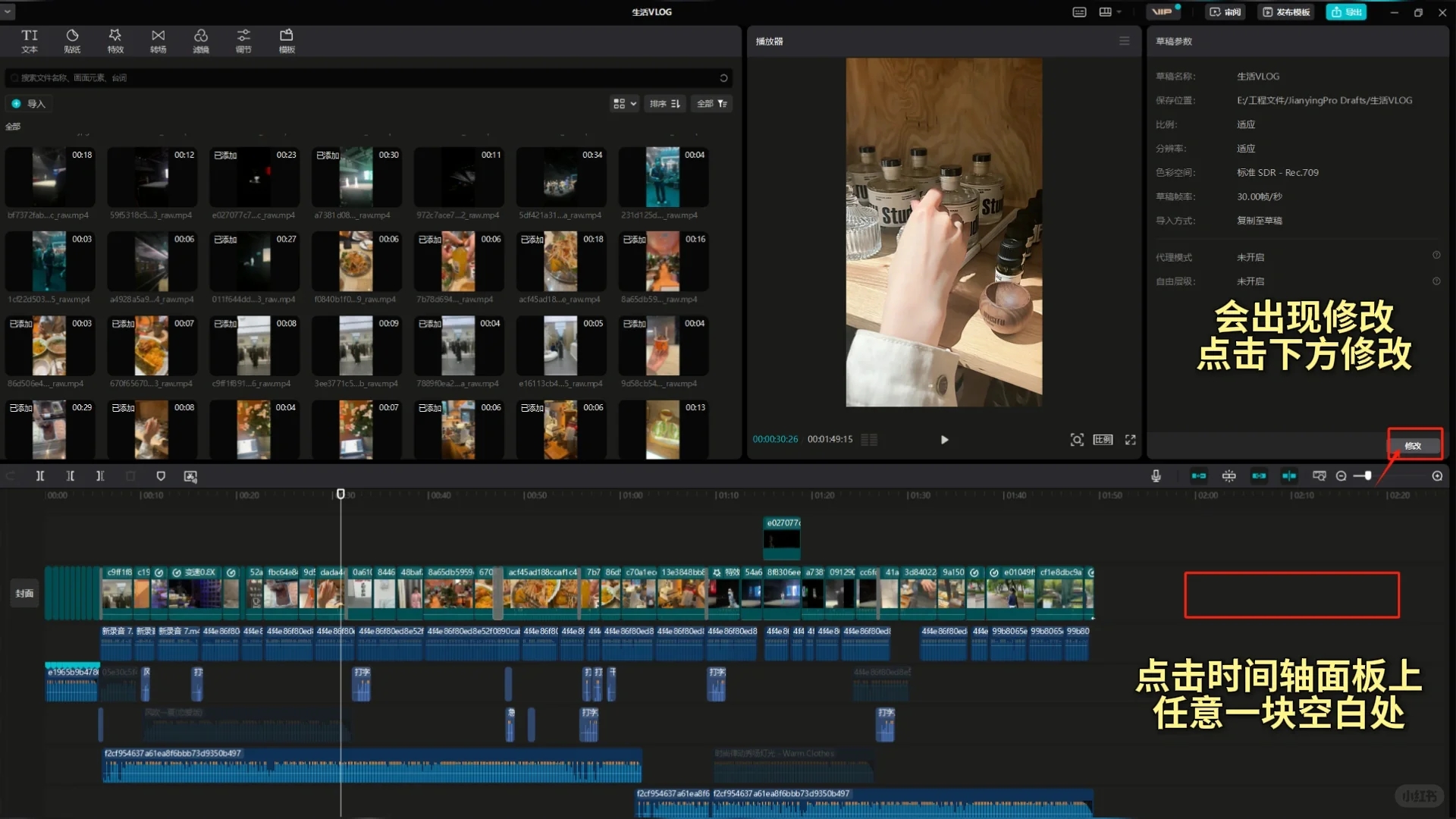Open the 特效 effects panel
This screenshot has height=819, width=1456.
pyautogui.click(x=115, y=41)
